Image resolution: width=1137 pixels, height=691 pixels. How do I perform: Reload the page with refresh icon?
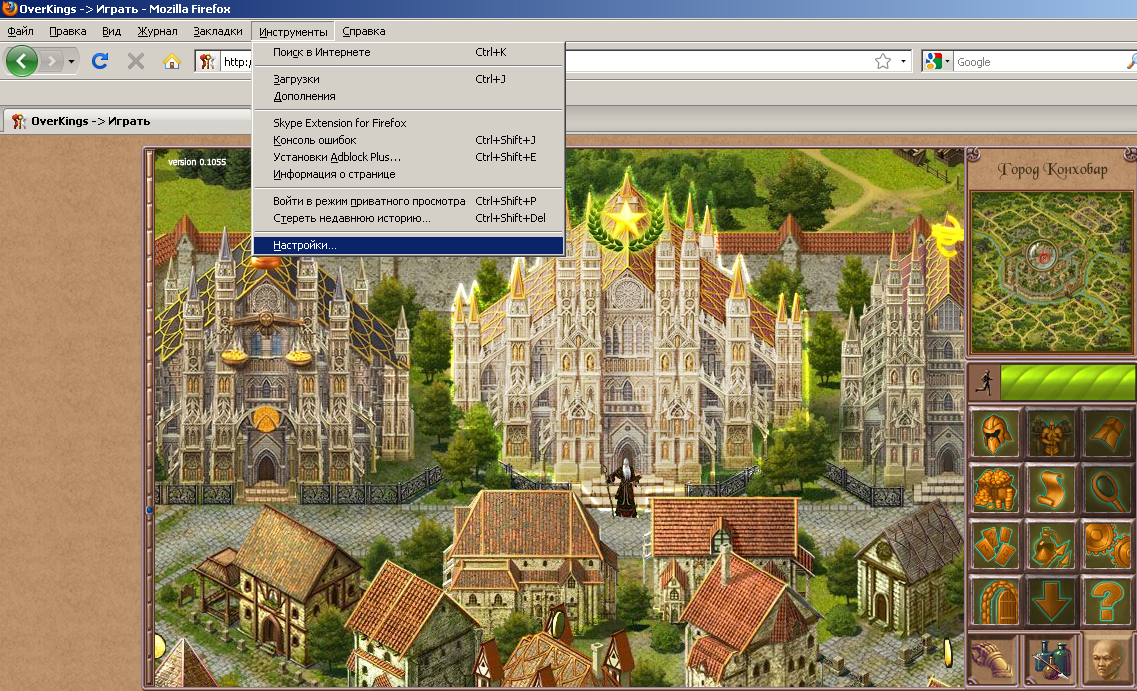tap(100, 61)
